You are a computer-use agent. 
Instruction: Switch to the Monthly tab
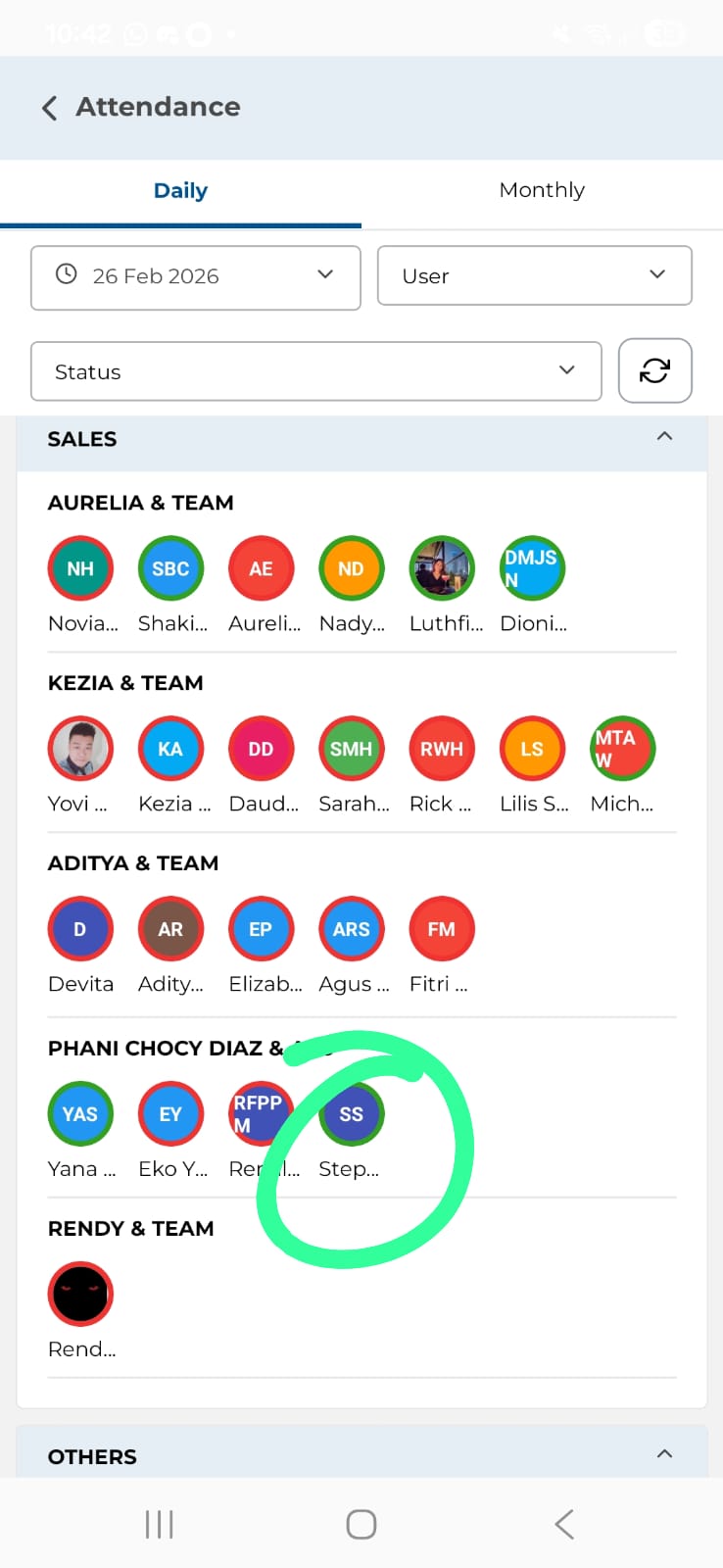(x=542, y=191)
